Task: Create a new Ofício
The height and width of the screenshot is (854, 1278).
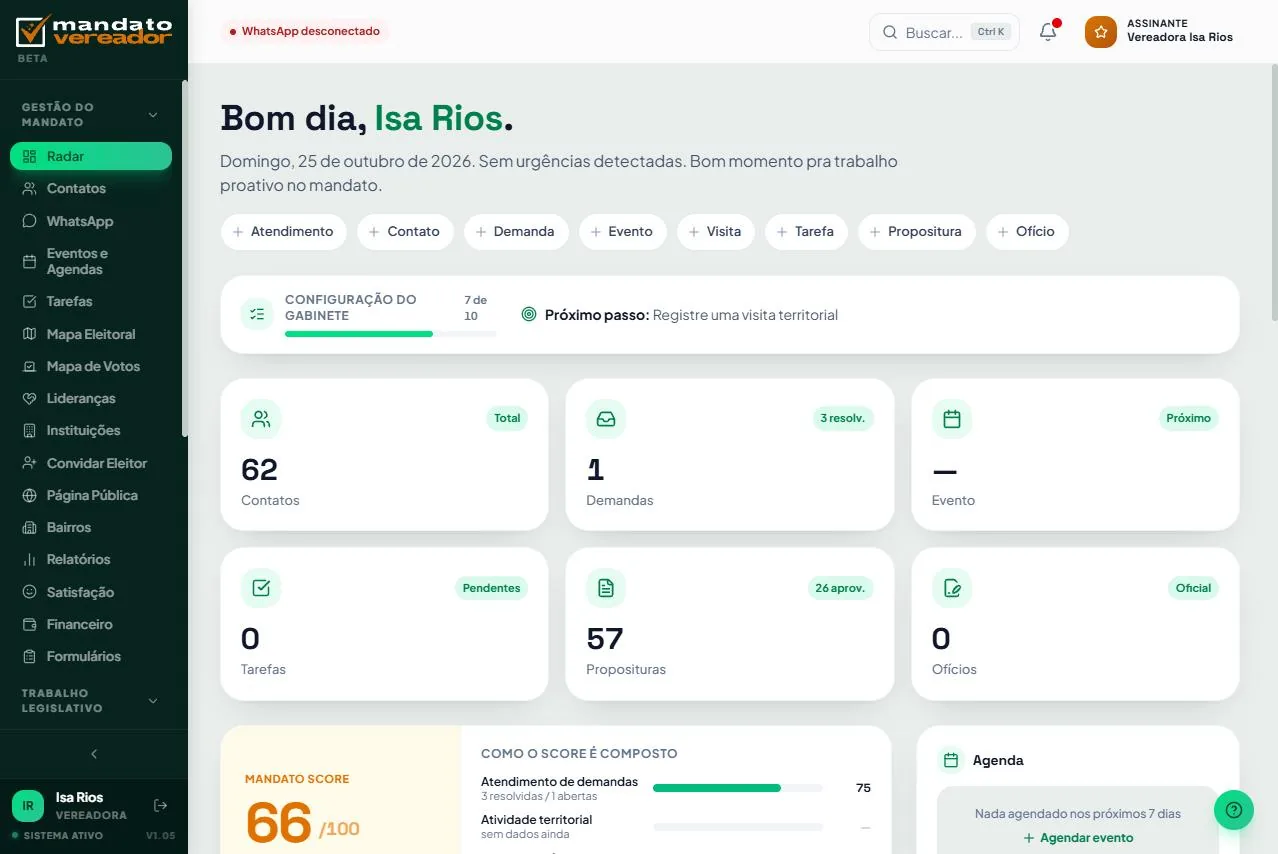Action: (1027, 231)
